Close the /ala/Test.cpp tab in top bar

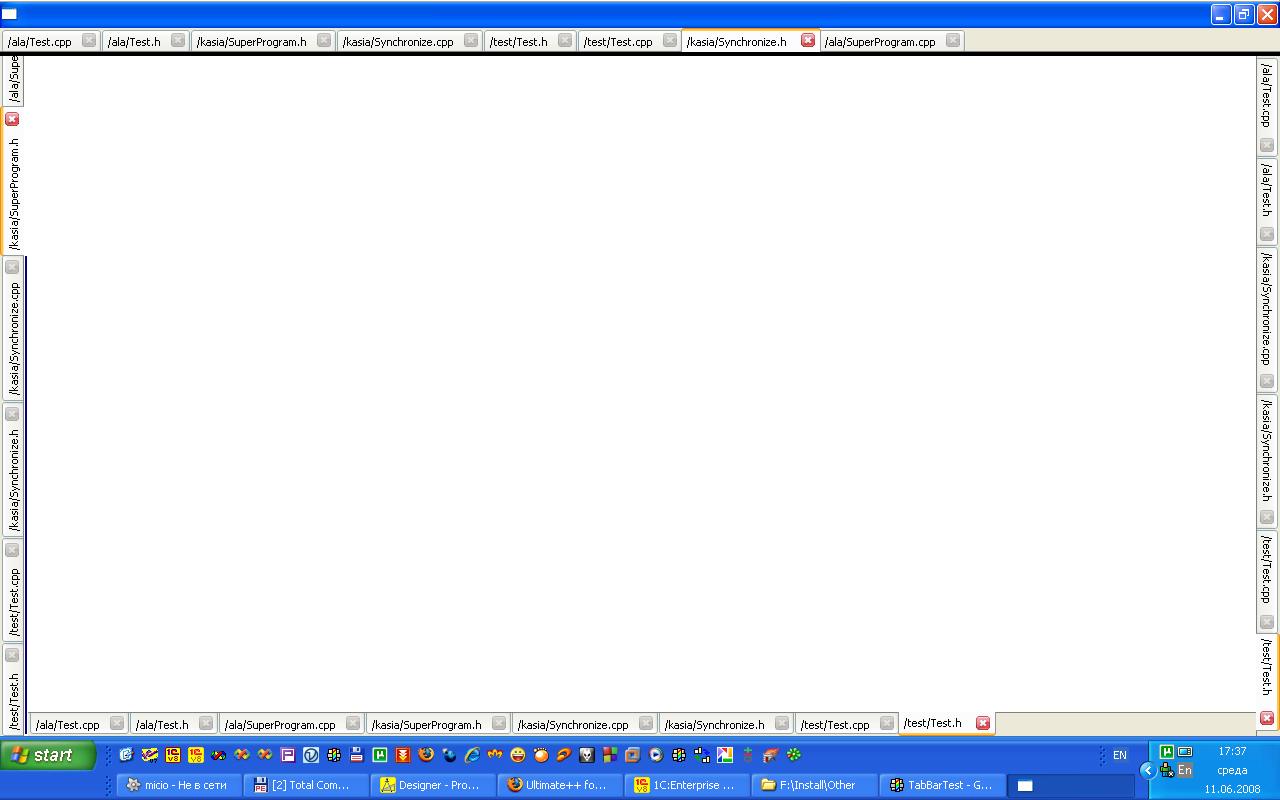pos(89,41)
